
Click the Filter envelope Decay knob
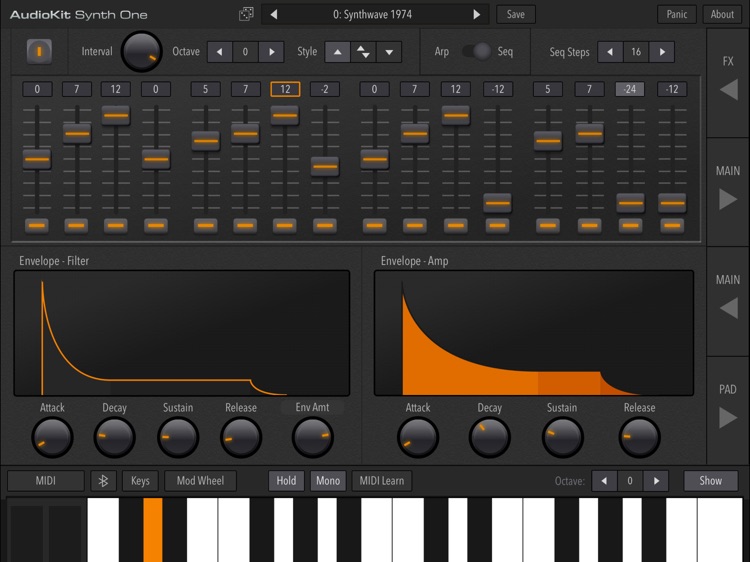click(114, 437)
